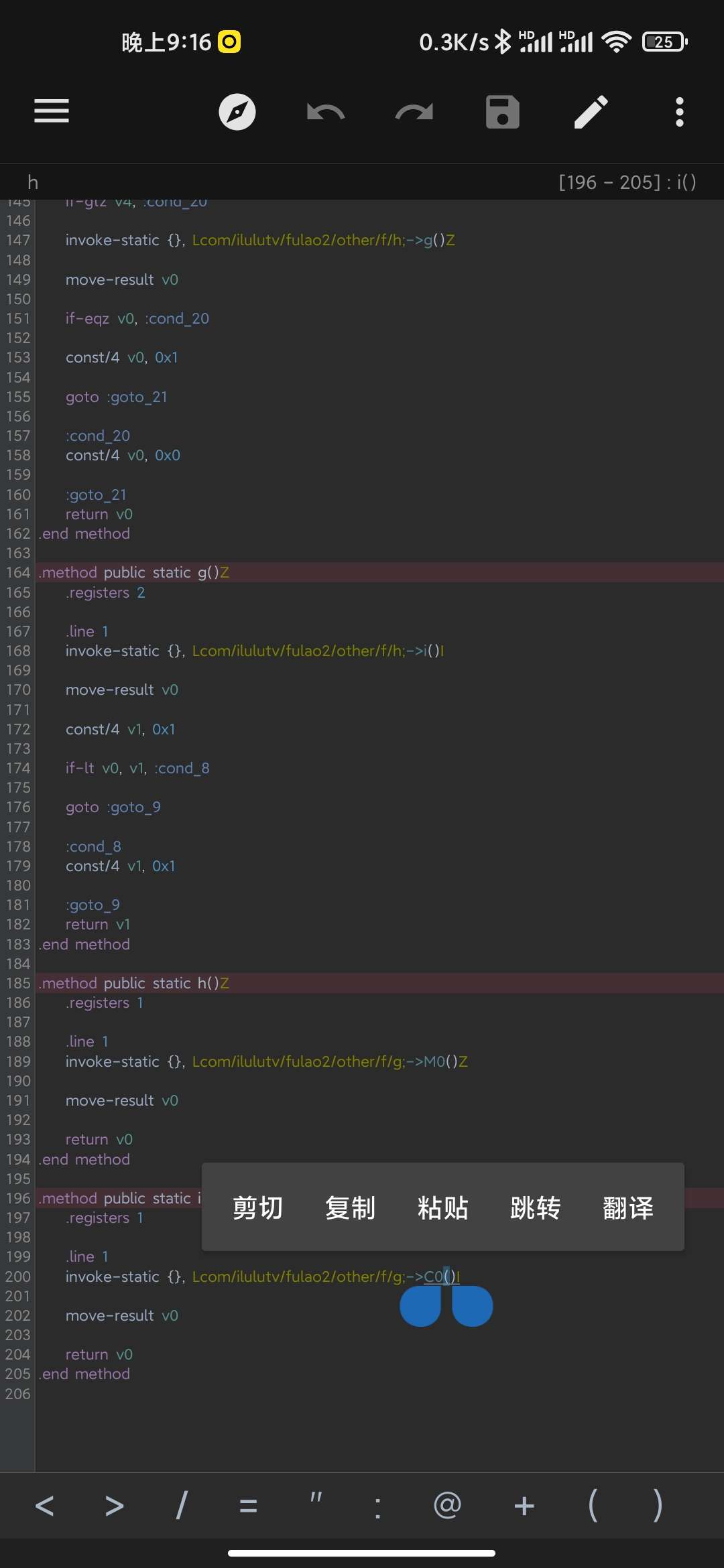Tap the pencil edit mode icon
The height and width of the screenshot is (1568, 724).
[x=591, y=112]
